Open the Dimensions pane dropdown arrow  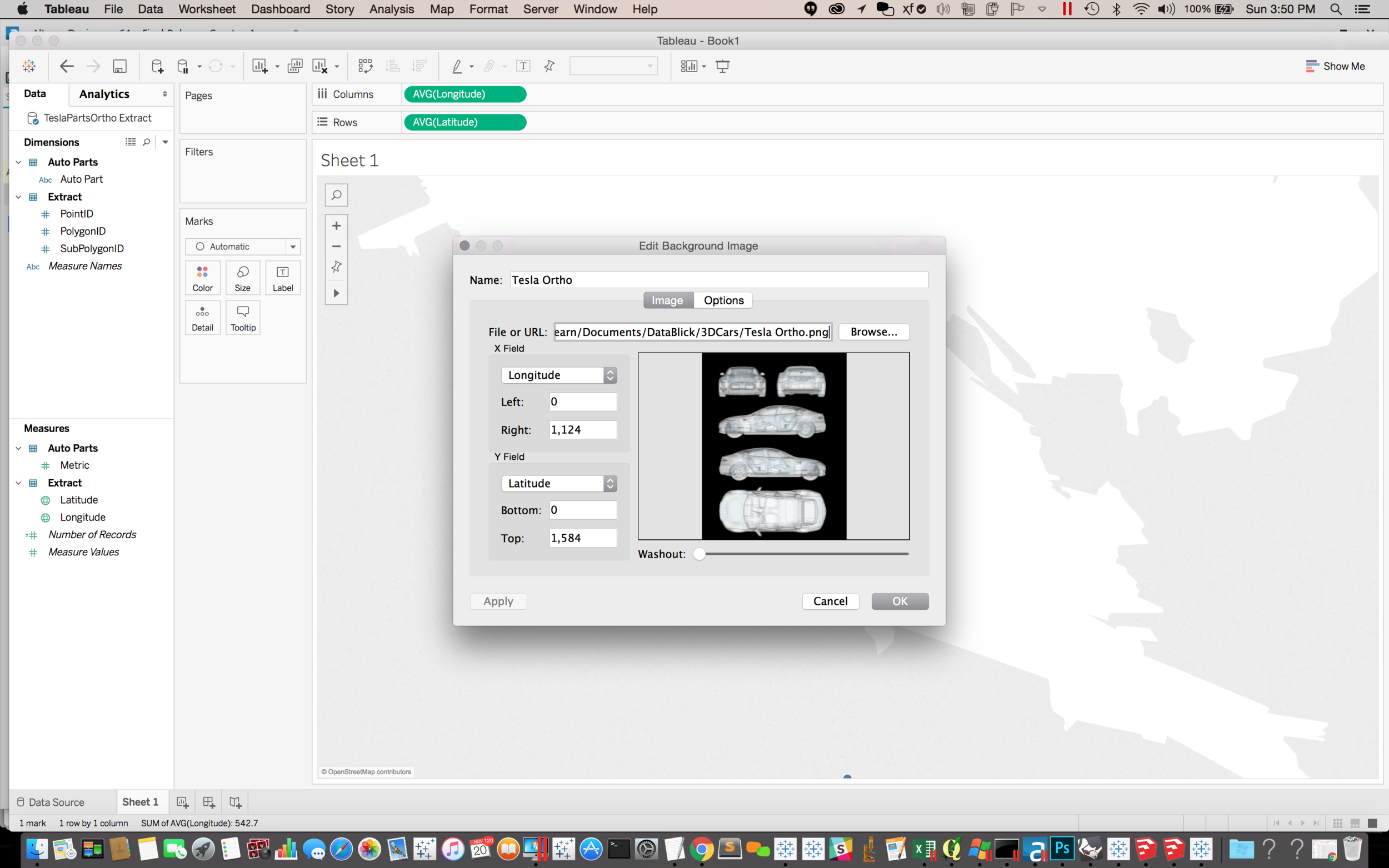[x=166, y=142]
